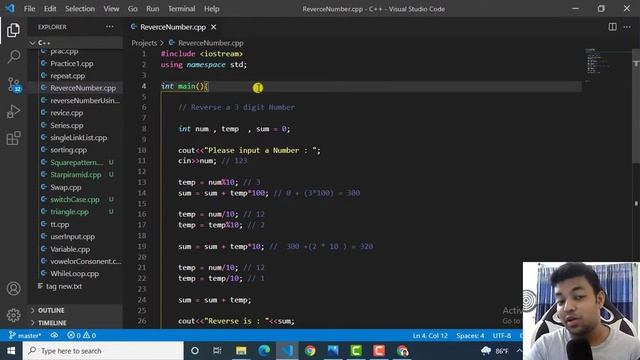
Task: Click Ln 4, Col 12 status item
Action: pyautogui.click(x=430, y=336)
